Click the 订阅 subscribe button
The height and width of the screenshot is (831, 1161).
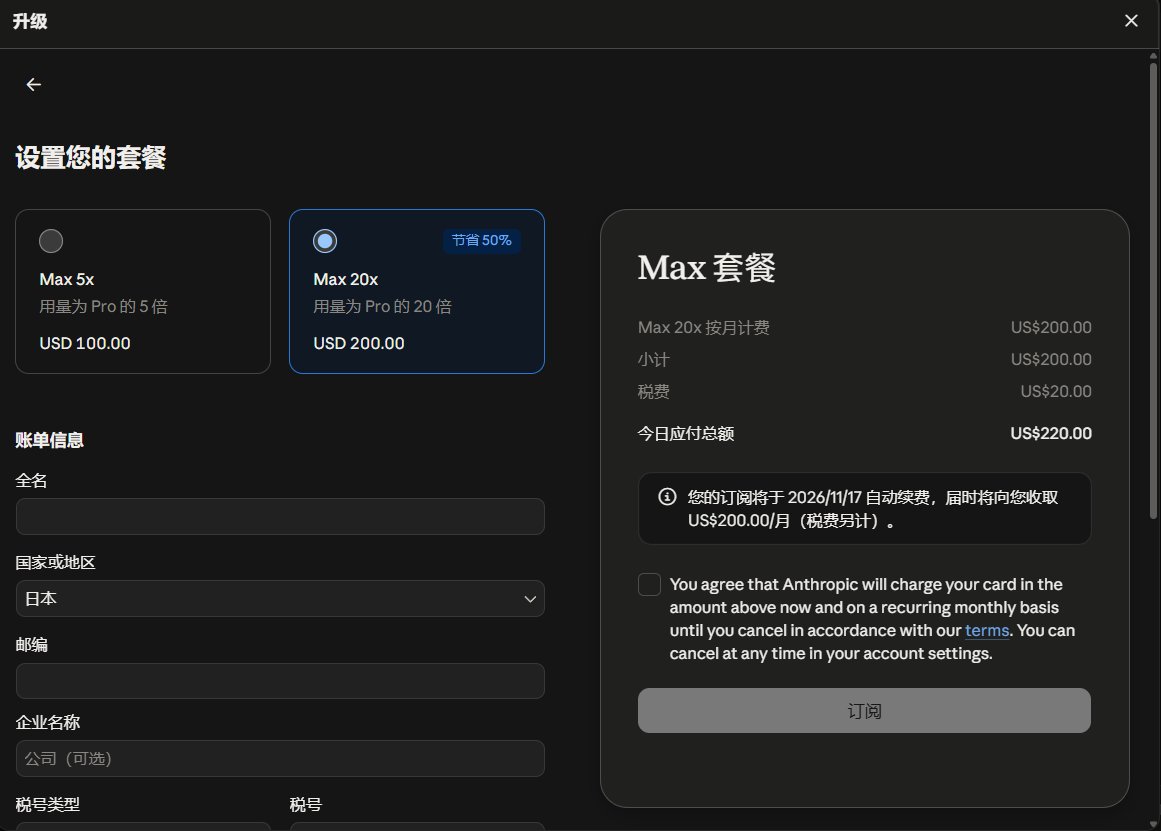(x=864, y=711)
